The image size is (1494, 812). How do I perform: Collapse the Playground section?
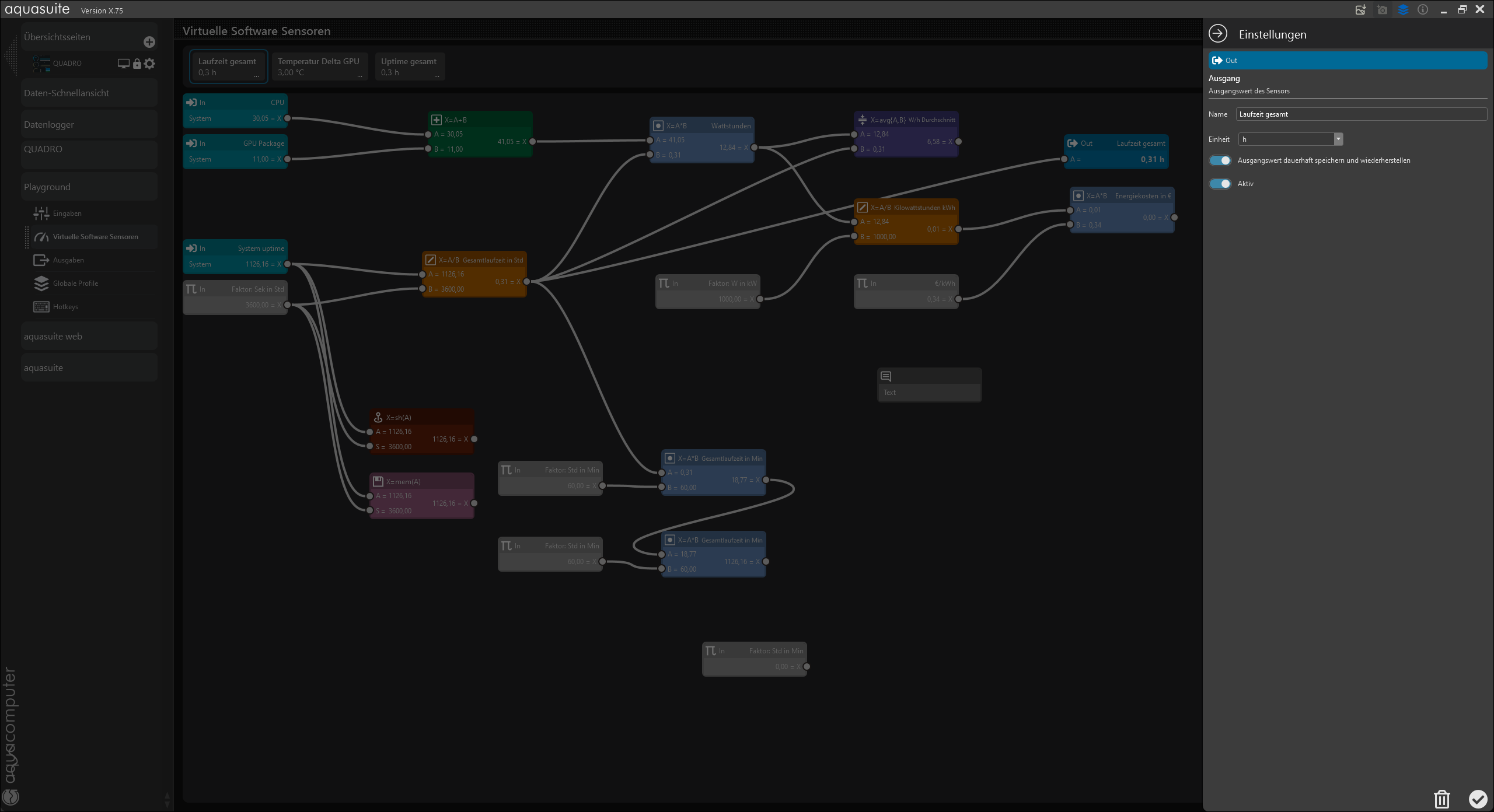click(89, 187)
